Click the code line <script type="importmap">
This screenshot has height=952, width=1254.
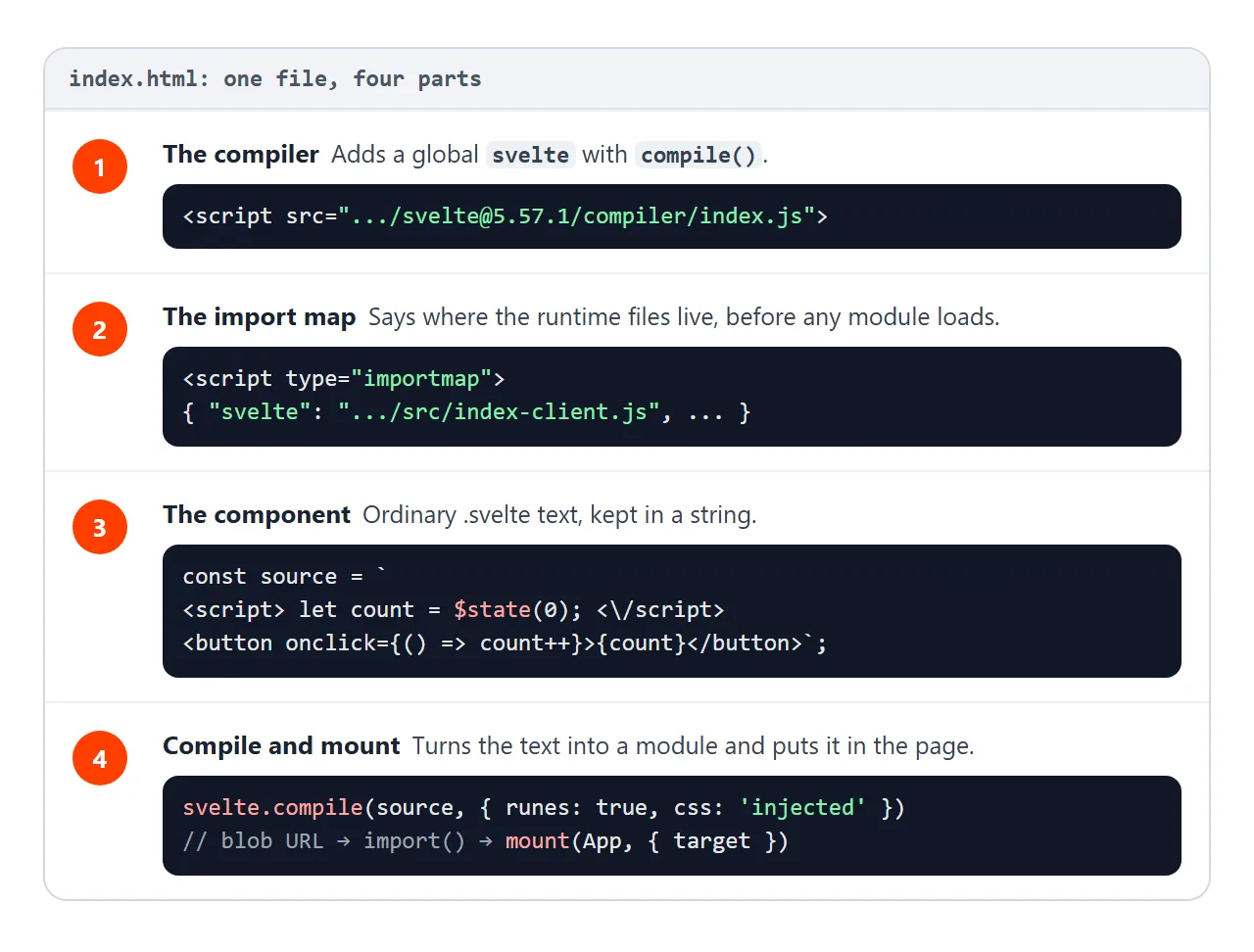point(344,378)
